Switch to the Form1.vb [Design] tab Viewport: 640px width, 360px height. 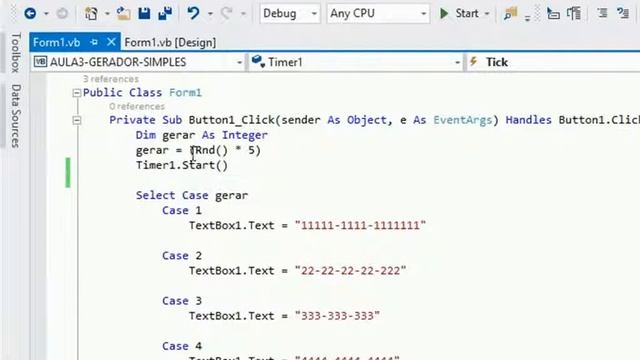[x=170, y=42]
